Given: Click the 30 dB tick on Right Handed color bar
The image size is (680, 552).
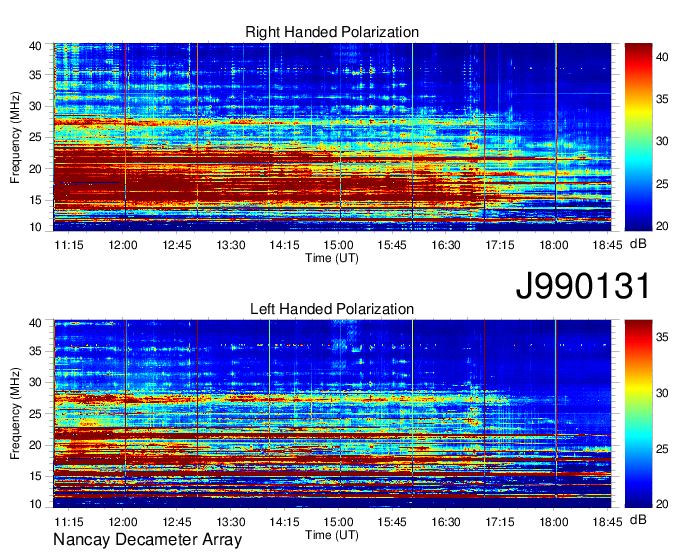Looking at the screenshot, I should point(662,141).
